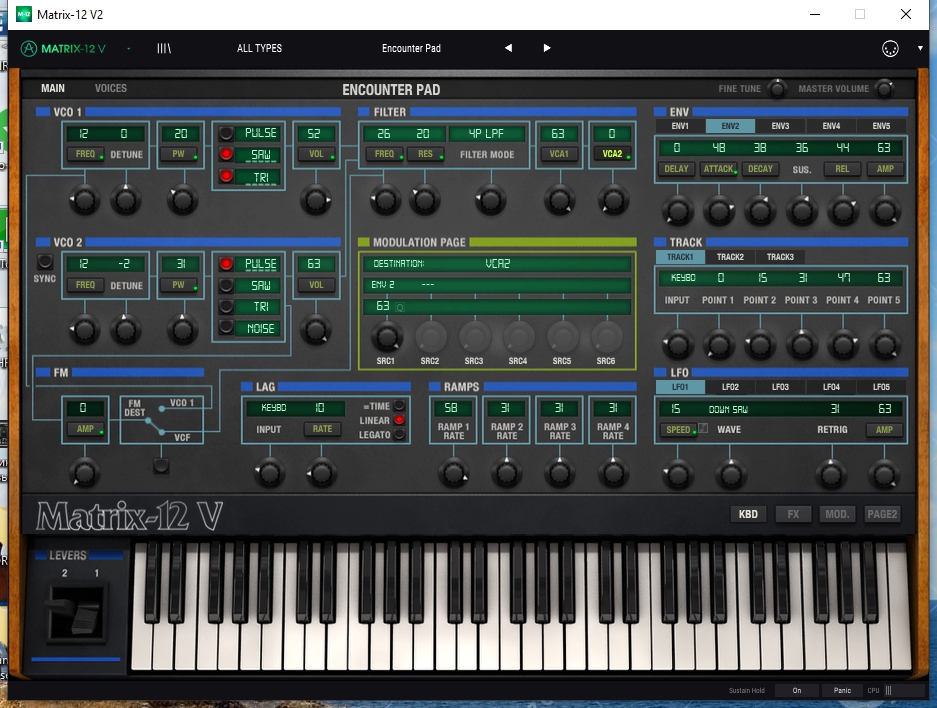Click the VCO 1 PW button

point(179,154)
